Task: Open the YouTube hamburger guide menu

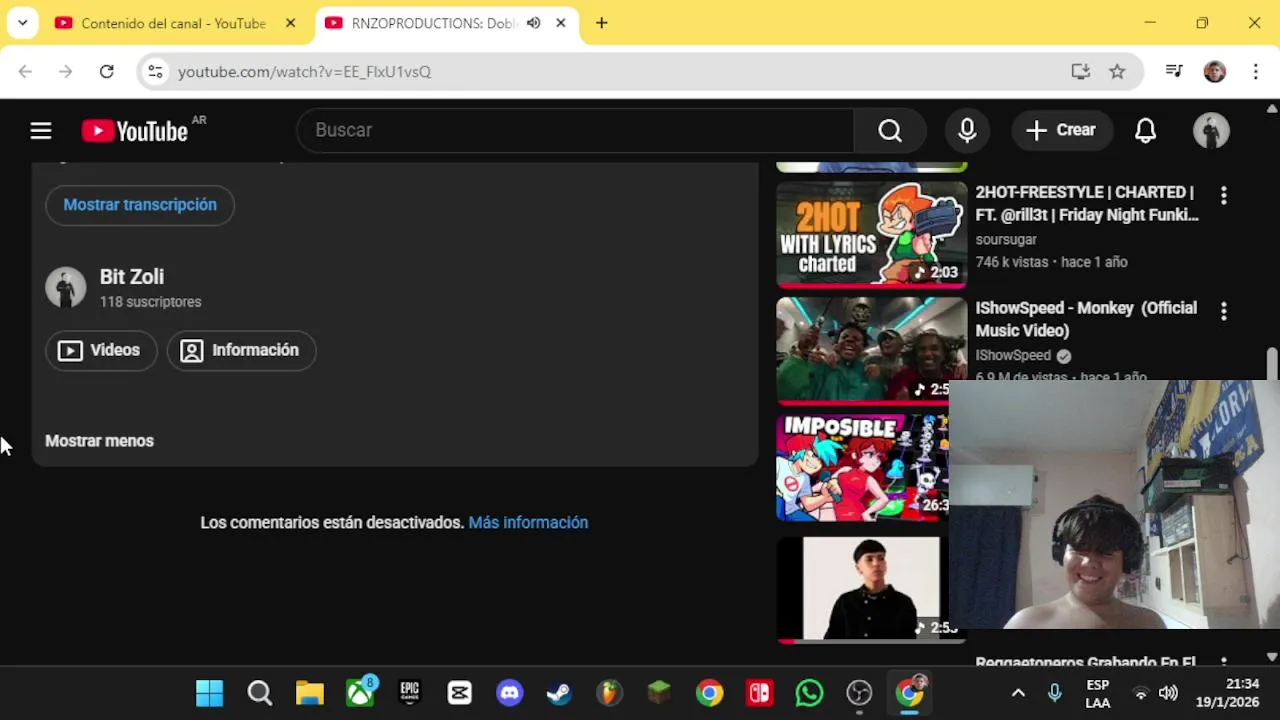Action: point(41,130)
